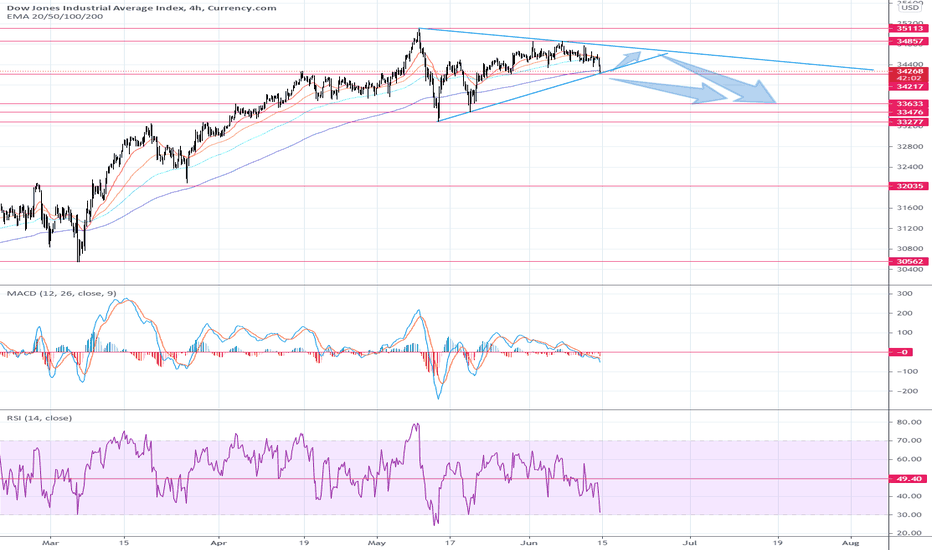932x550 pixels.
Task: Click the 30800 tick on the price axis
Action: 909,249
